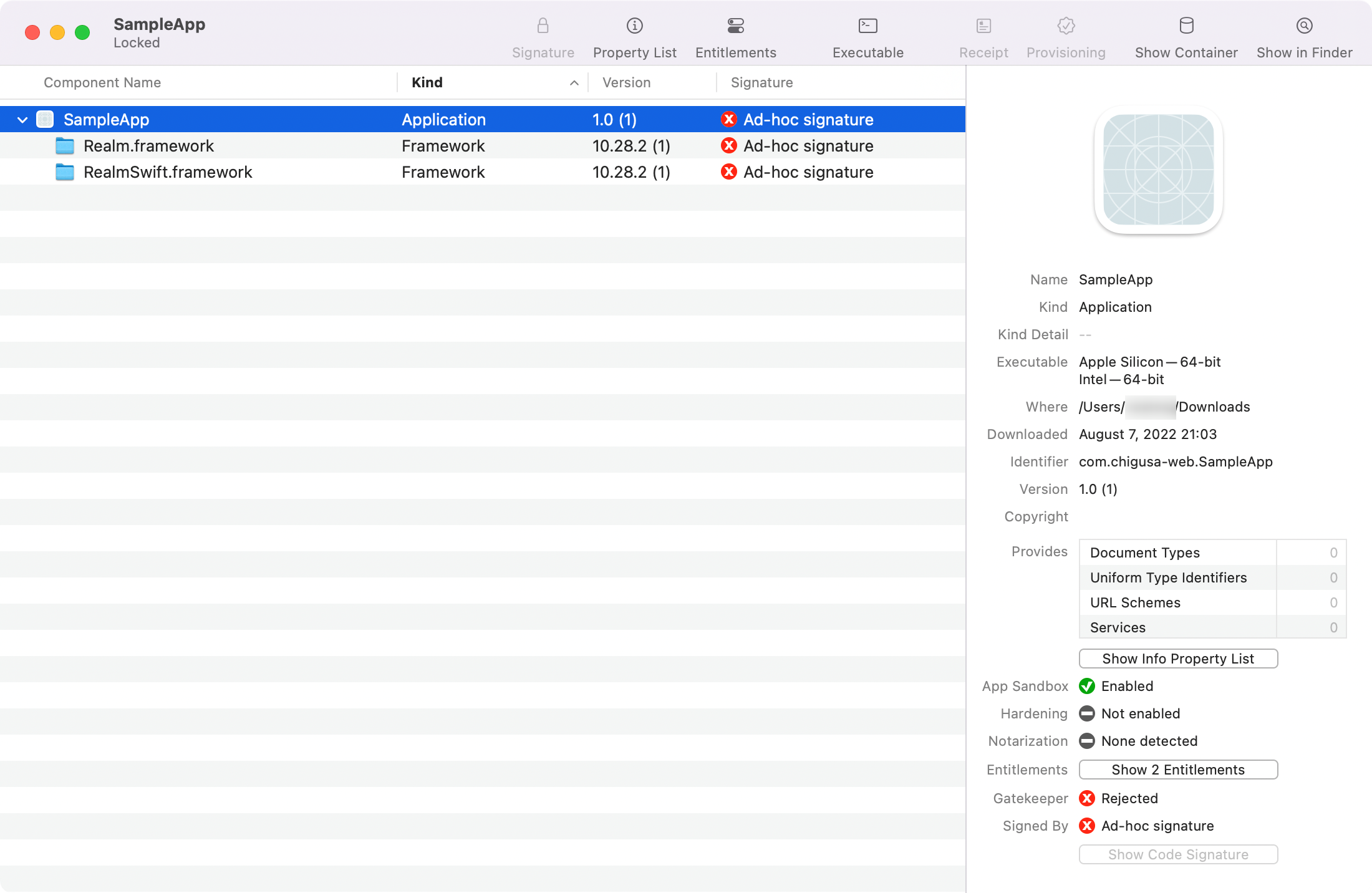Click the Show in Finder icon

[1304, 26]
